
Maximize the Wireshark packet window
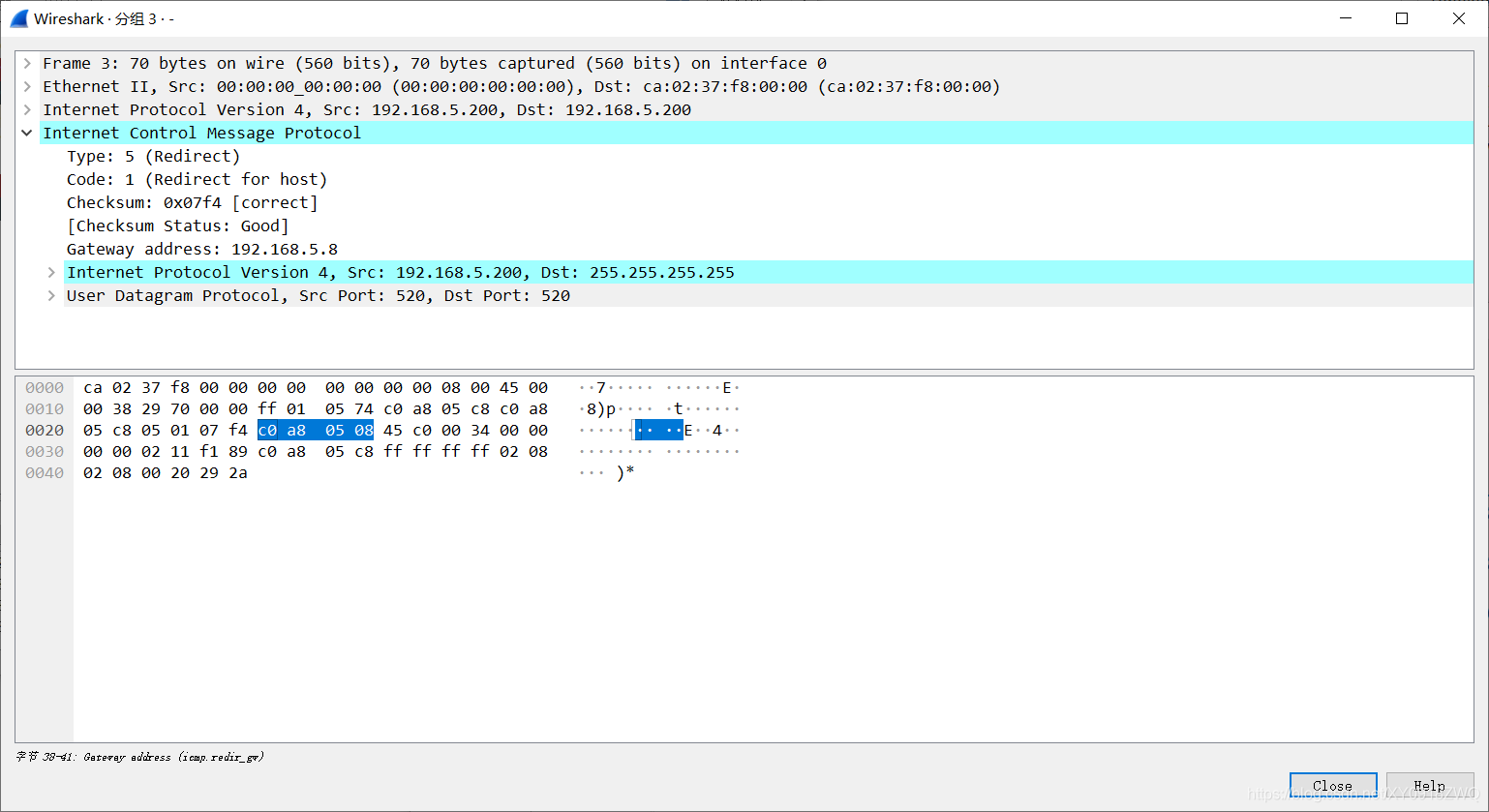pyautogui.click(x=1402, y=18)
